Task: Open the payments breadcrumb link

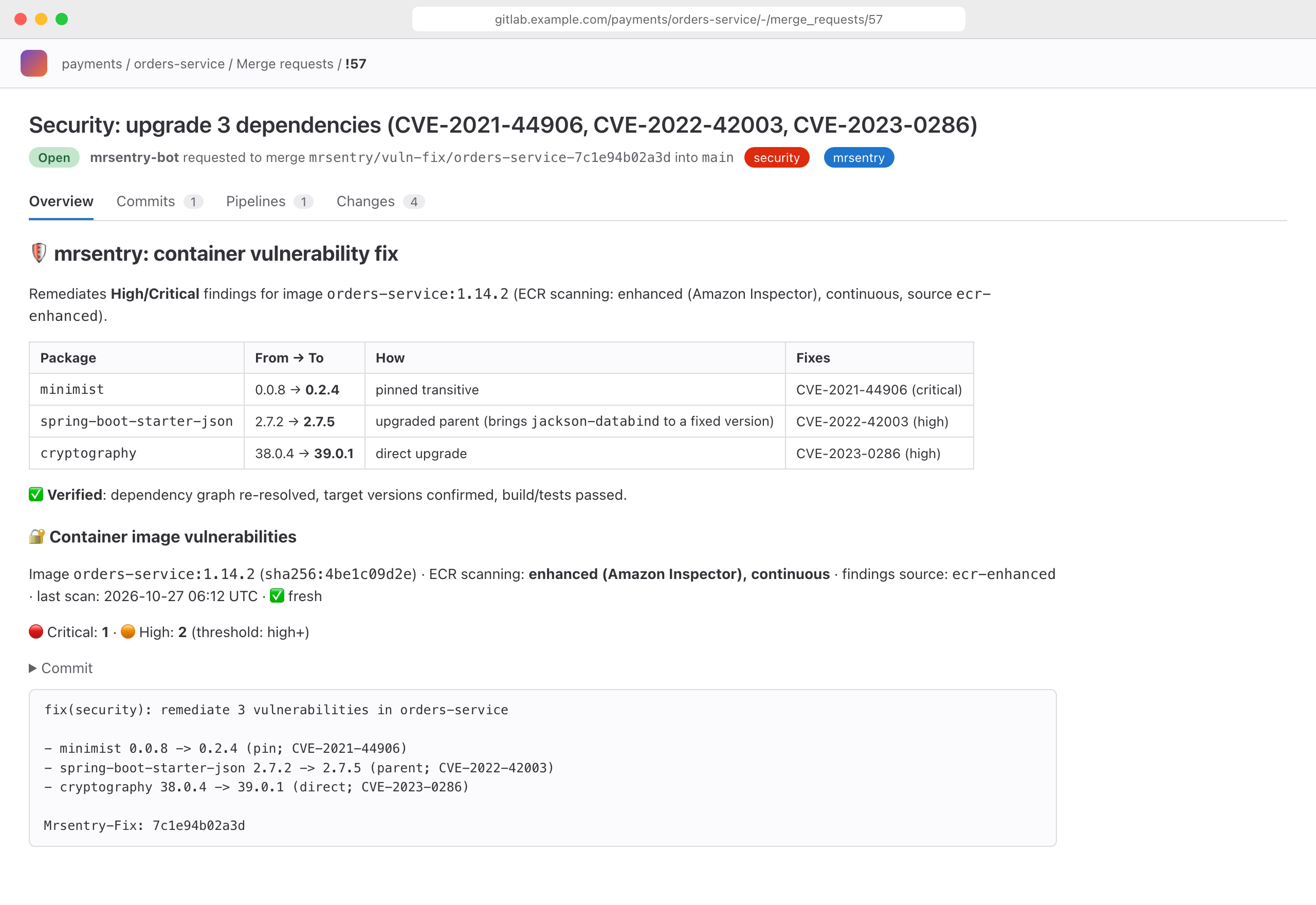Action: 92,64
